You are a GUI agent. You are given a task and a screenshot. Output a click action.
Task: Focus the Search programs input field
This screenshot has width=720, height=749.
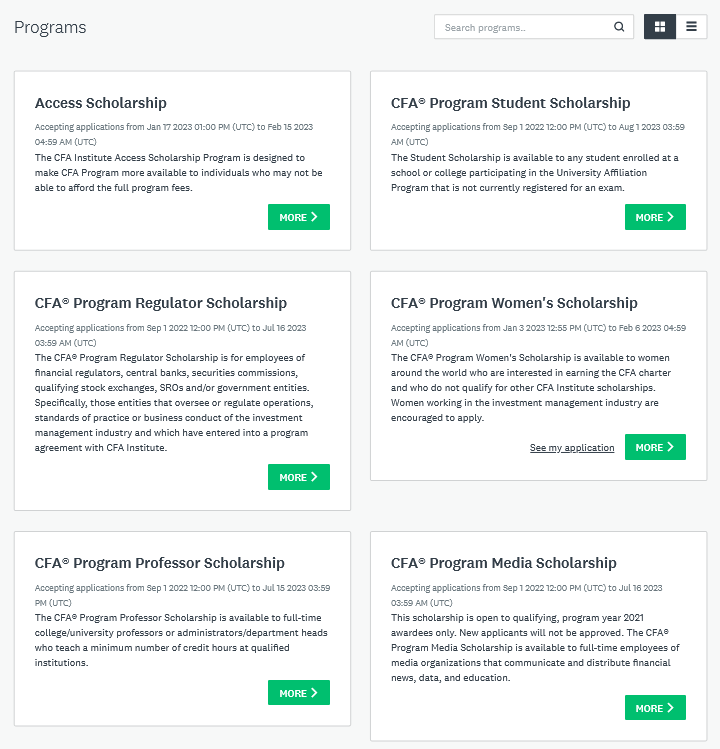tap(534, 27)
